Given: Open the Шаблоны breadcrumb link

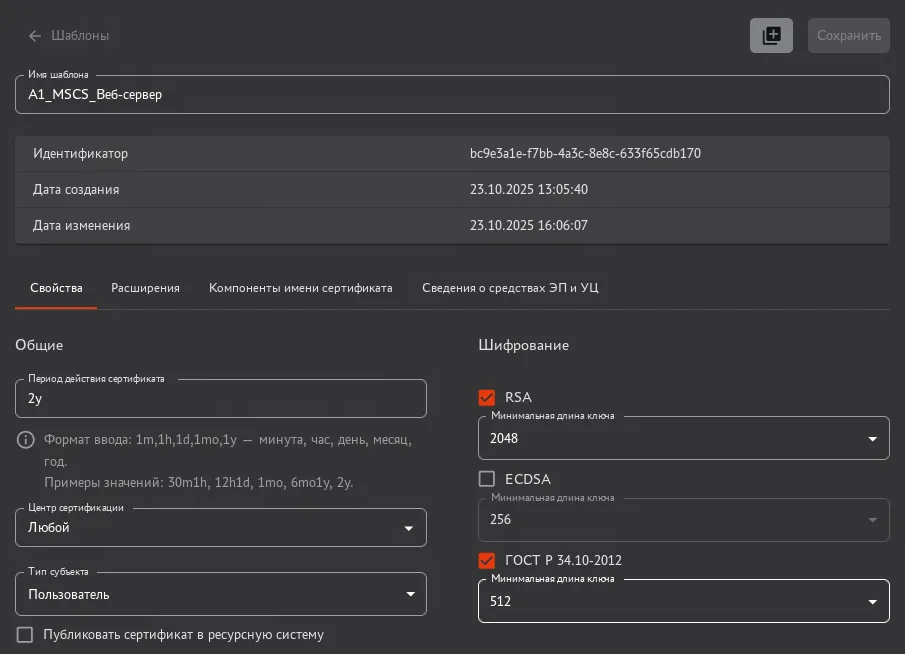Looking at the screenshot, I should tap(80, 35).
